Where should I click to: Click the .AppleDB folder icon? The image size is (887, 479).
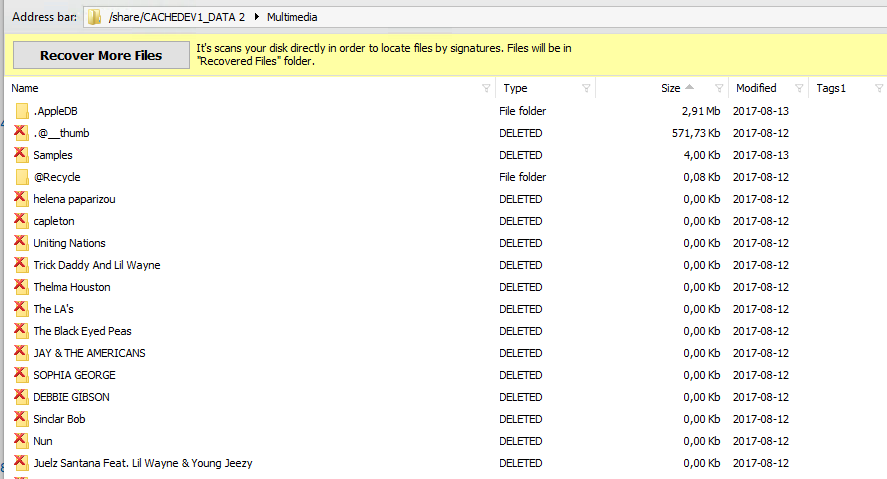(x=22, y=111)
